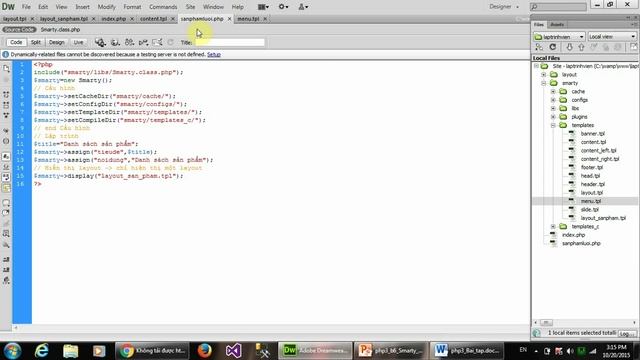Open the Visual Aids toolbar icon

(157, 42)
